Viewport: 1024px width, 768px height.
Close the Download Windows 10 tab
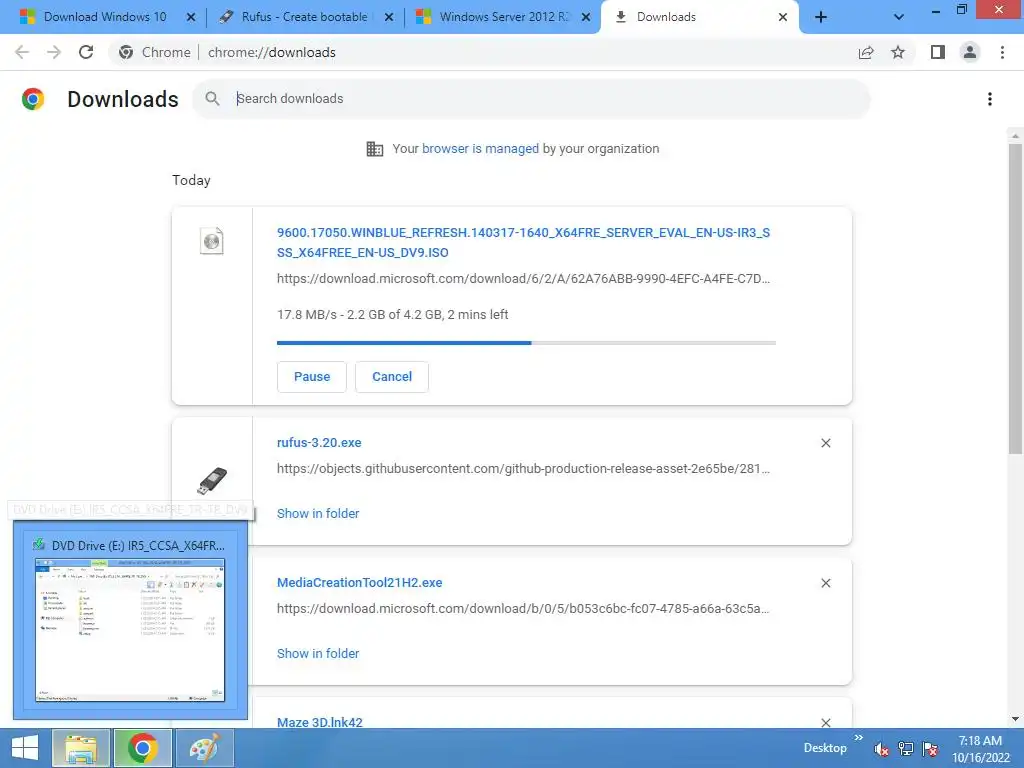pos(191,17)
